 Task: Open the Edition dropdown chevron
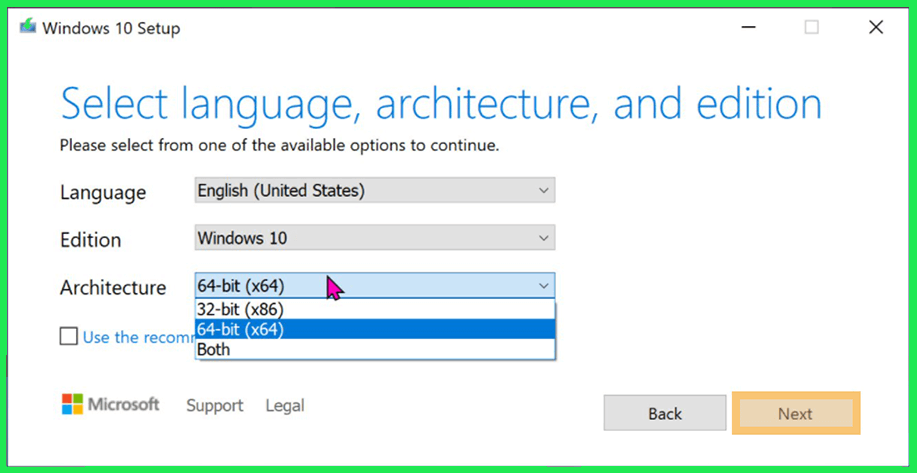tap(543, 238)
